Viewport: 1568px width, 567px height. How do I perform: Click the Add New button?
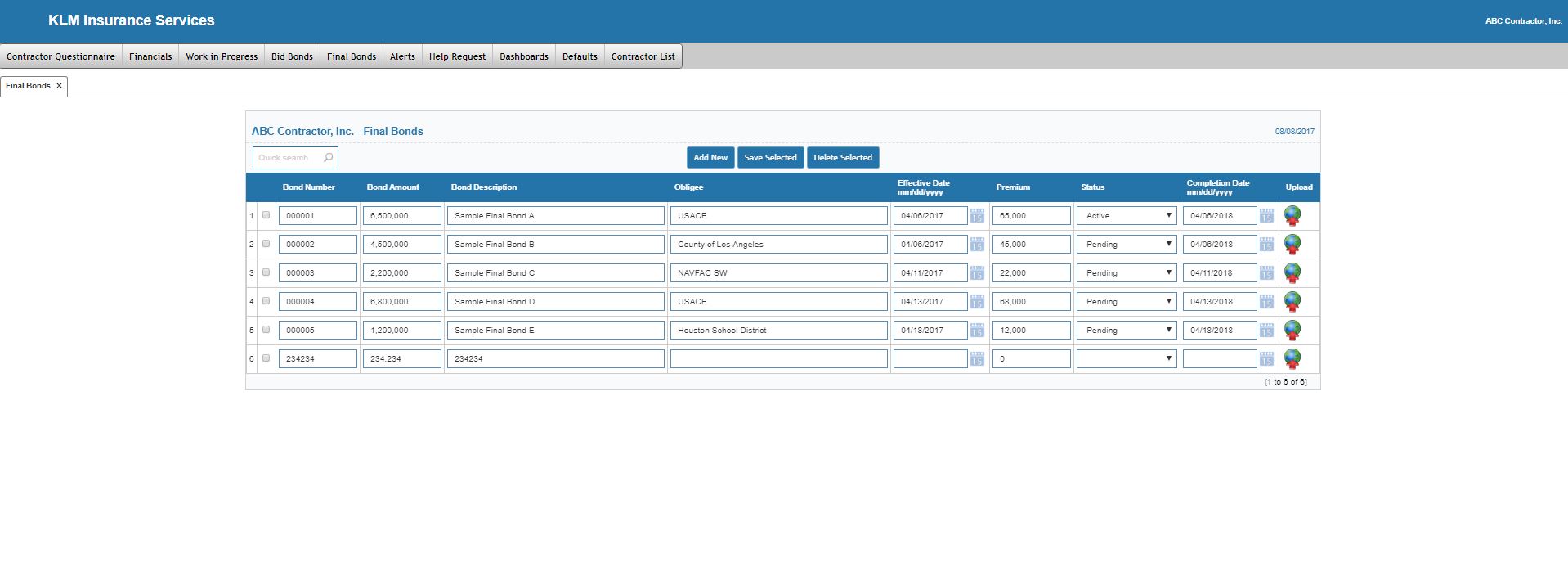(x=710, y=158)
